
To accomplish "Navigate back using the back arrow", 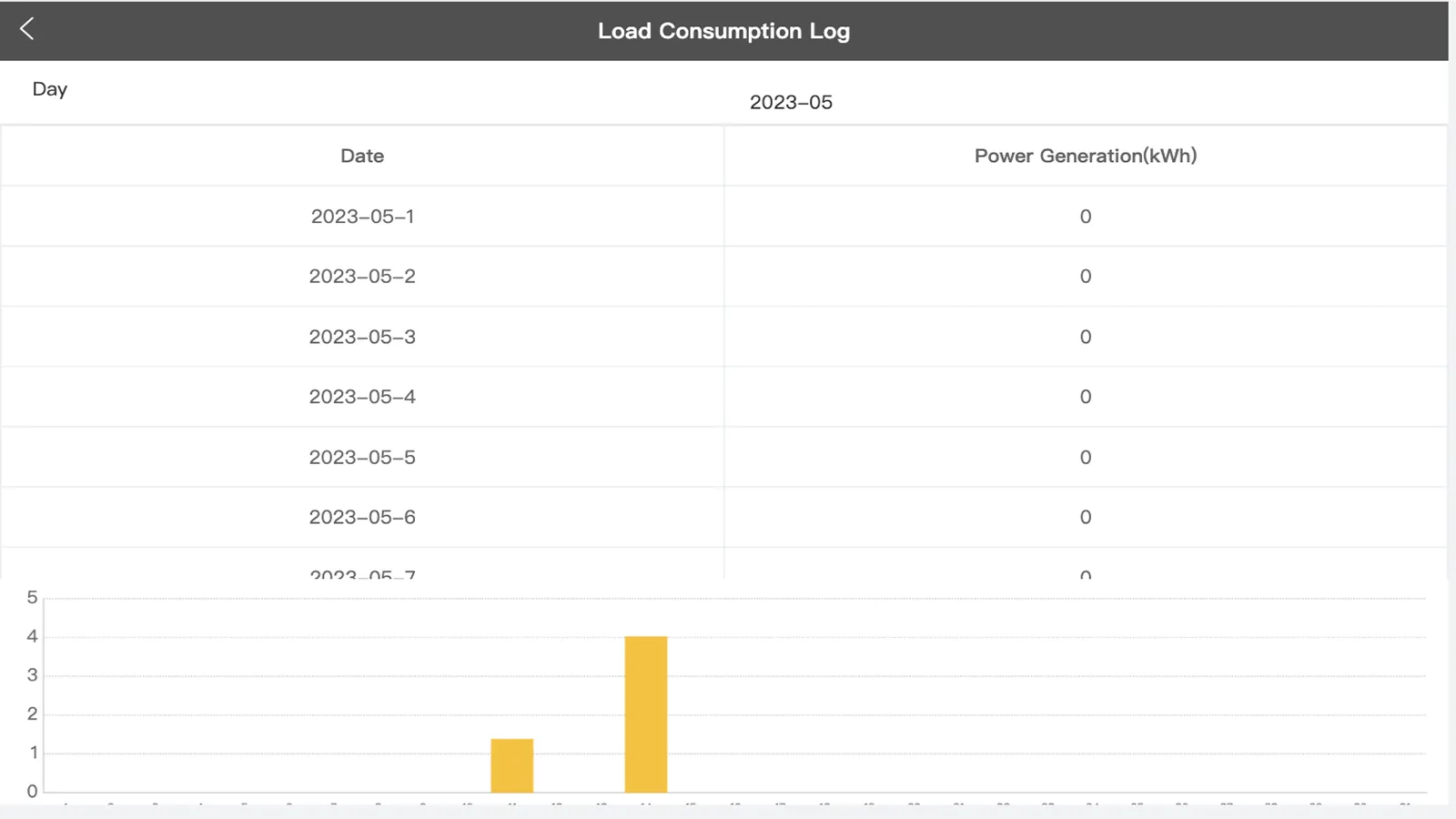I will click(x=27, y=28).
